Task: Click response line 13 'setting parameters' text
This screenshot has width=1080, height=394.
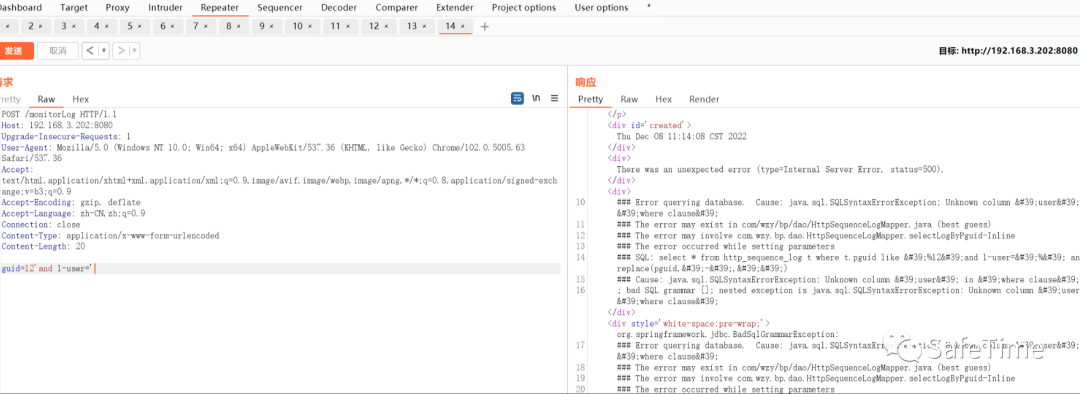Action: click(x=726, y=246)
